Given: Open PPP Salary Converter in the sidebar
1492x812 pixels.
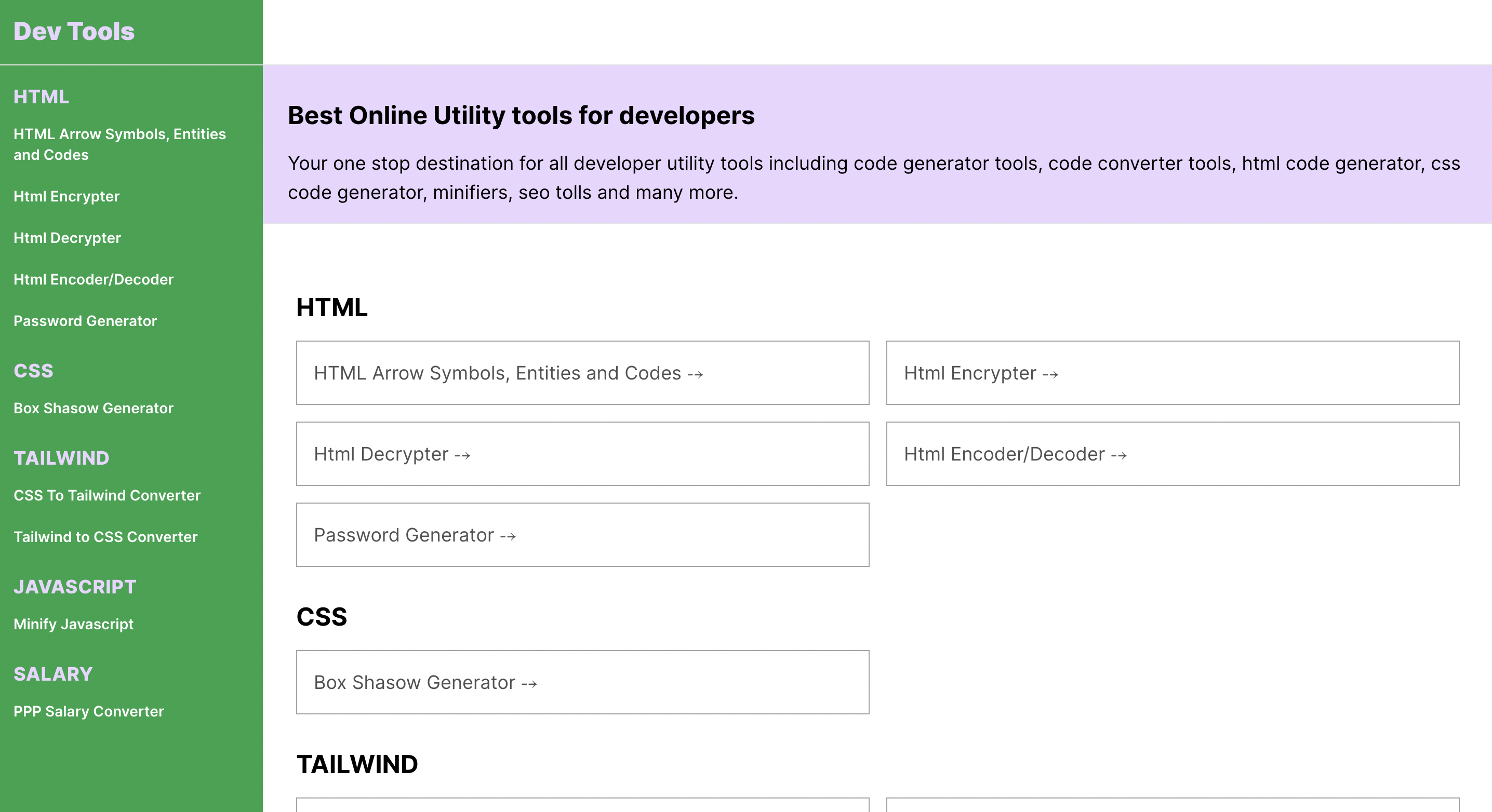Looking at the screenshot, I should pyautogui.click(x=89, y=711).
